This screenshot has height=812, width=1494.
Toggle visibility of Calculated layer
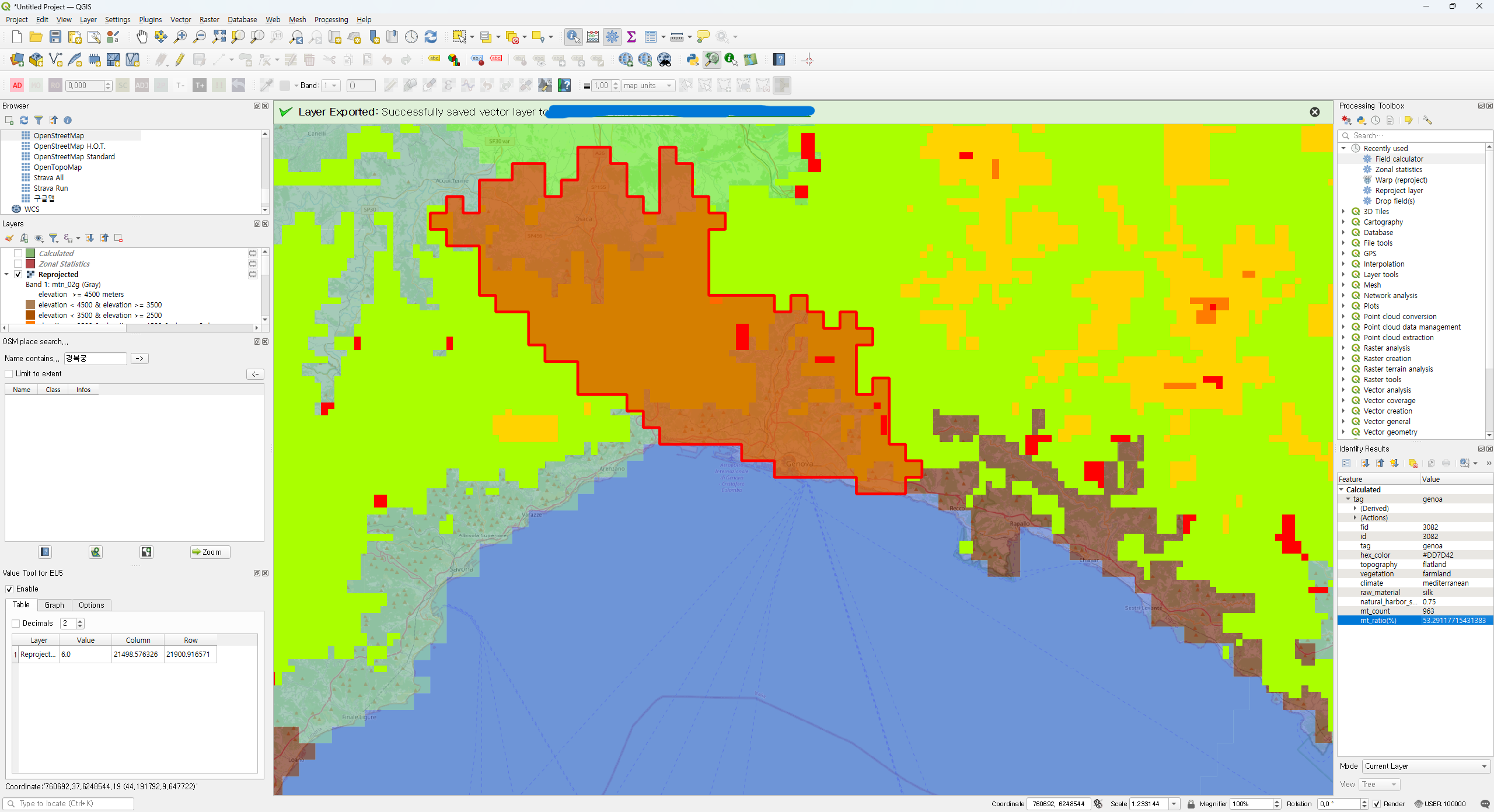click(18, 253)
